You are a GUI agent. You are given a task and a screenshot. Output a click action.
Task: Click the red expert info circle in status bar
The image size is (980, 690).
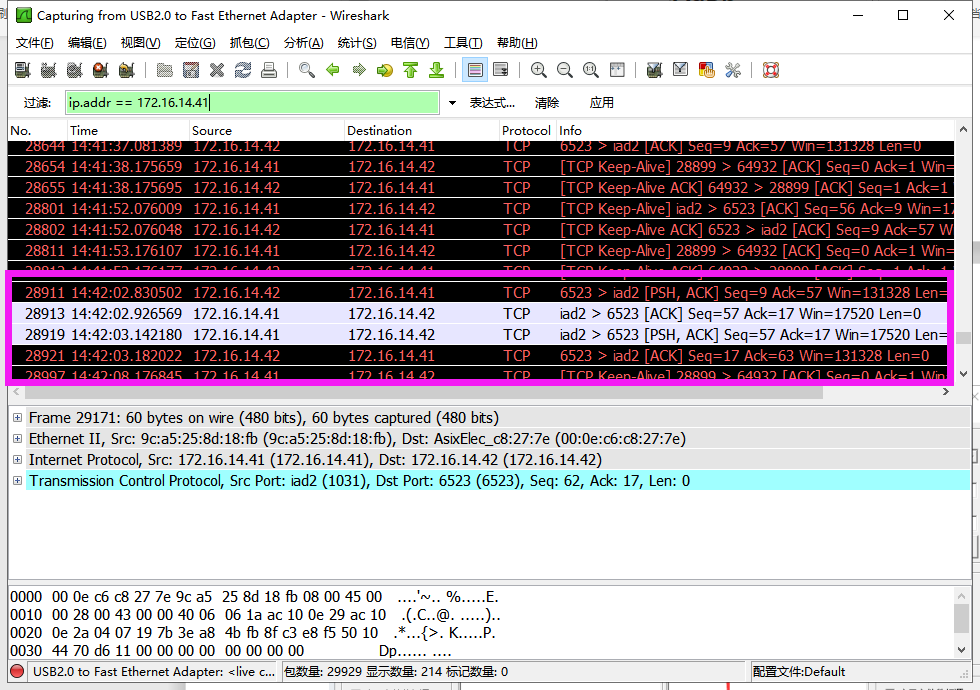click(18, 672)
